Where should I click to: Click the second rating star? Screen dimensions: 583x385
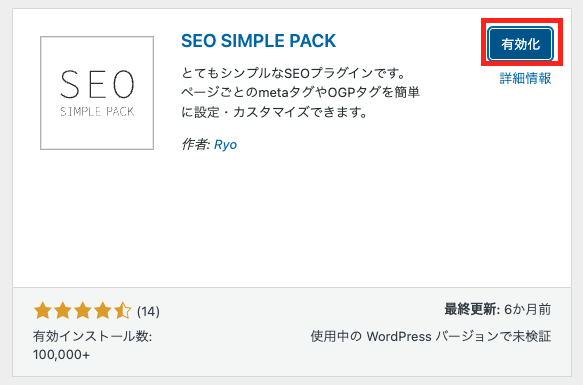coord(63,311)
